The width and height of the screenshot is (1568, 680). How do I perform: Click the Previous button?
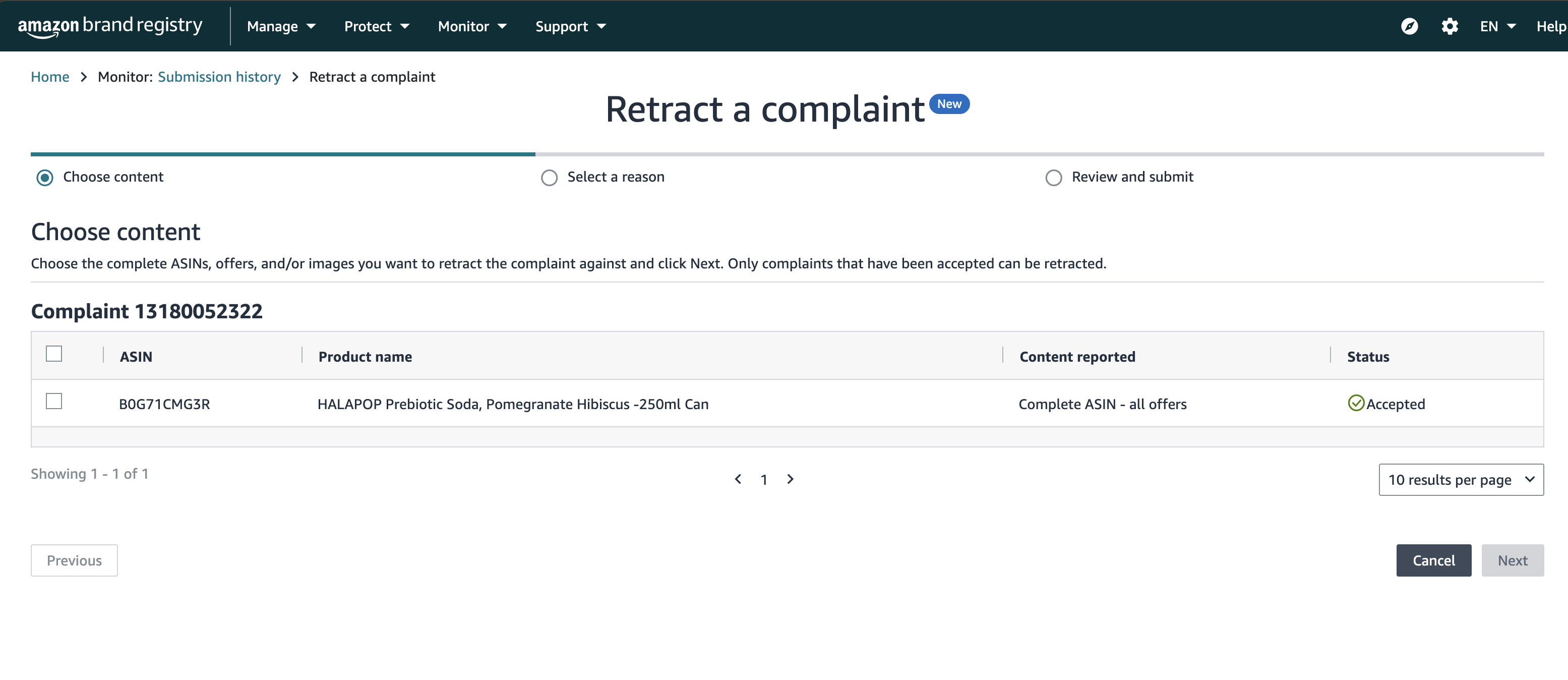coord(74,560)
